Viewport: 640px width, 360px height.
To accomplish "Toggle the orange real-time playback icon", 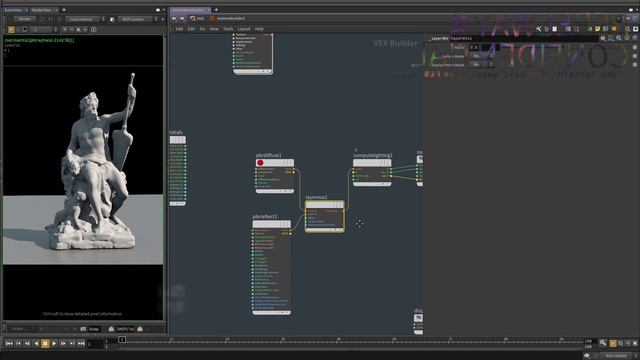I will click(613, 344).
